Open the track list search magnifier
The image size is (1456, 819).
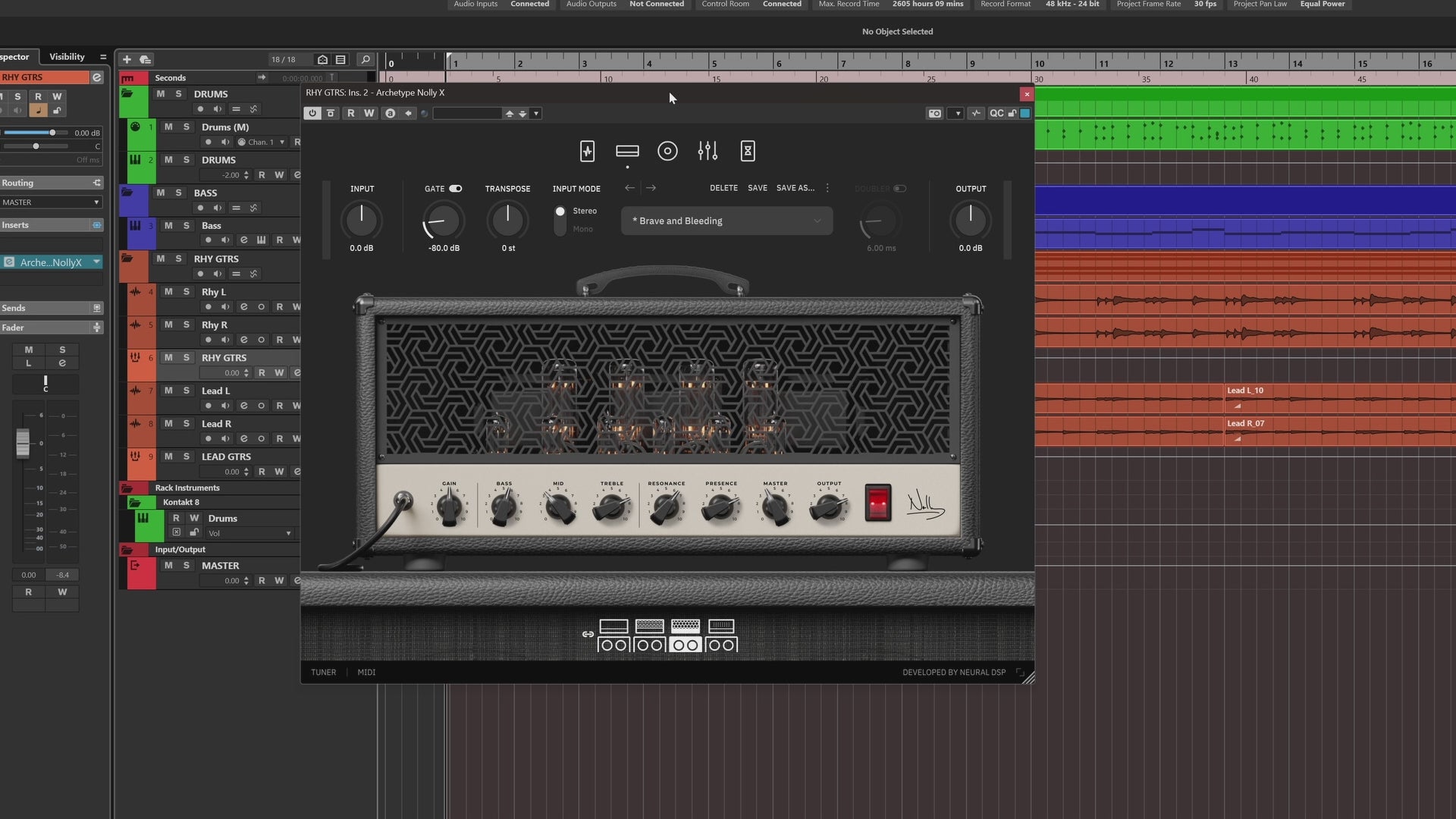click(x=365, y=59)
